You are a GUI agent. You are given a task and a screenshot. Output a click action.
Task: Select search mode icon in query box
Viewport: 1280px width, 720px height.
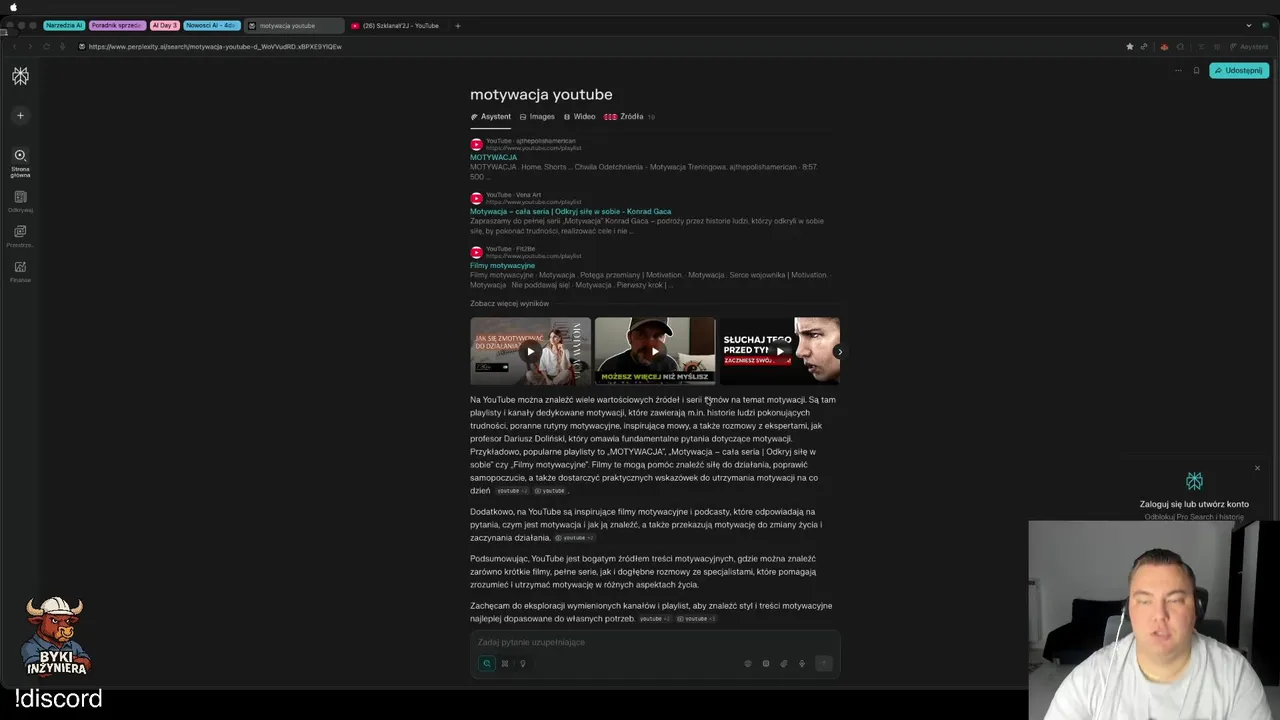[x=487, y=663]
